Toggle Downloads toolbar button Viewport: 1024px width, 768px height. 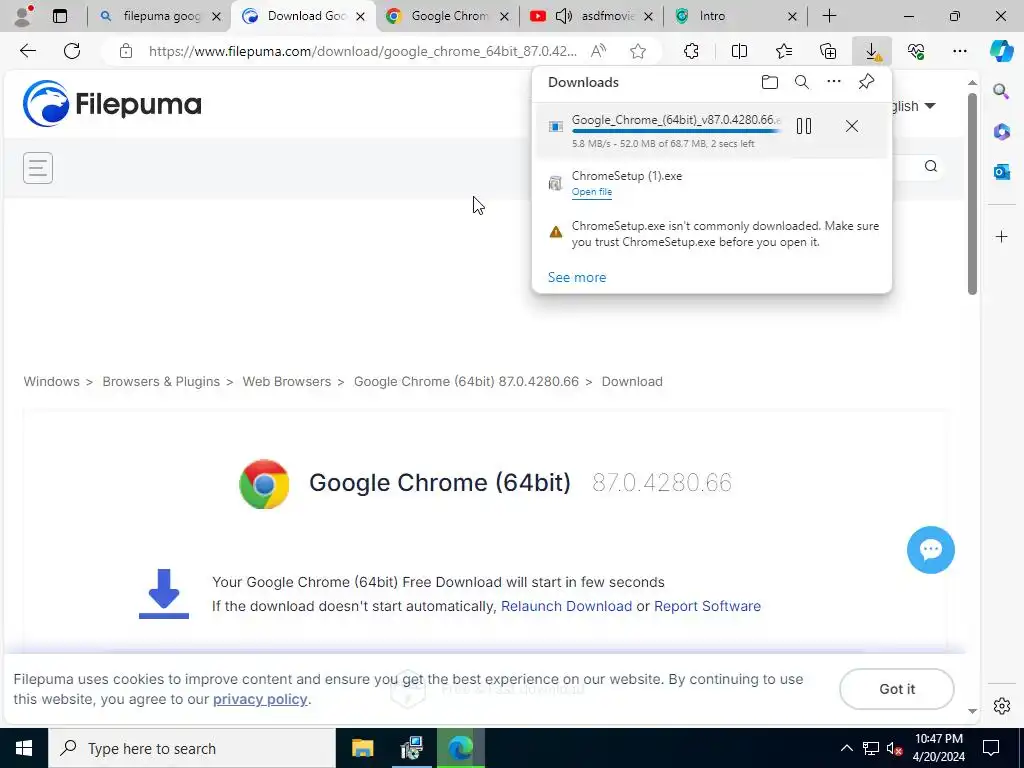coord(872,51)
